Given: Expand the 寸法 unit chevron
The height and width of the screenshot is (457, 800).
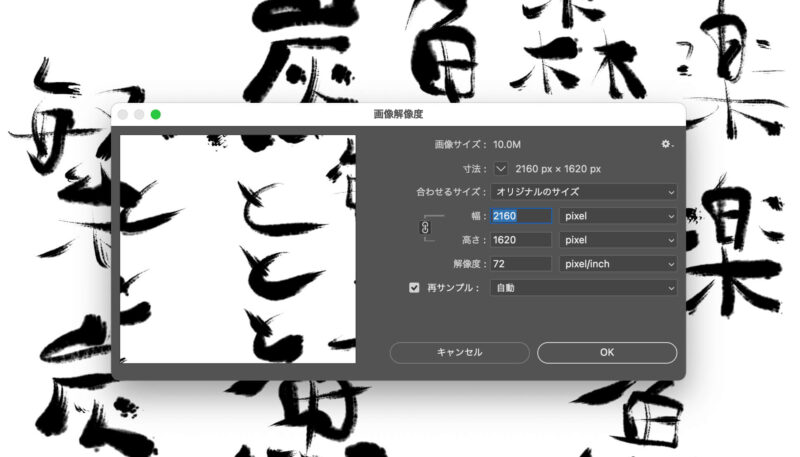Looking at the screenshot, I should click(x=501, y=169).
